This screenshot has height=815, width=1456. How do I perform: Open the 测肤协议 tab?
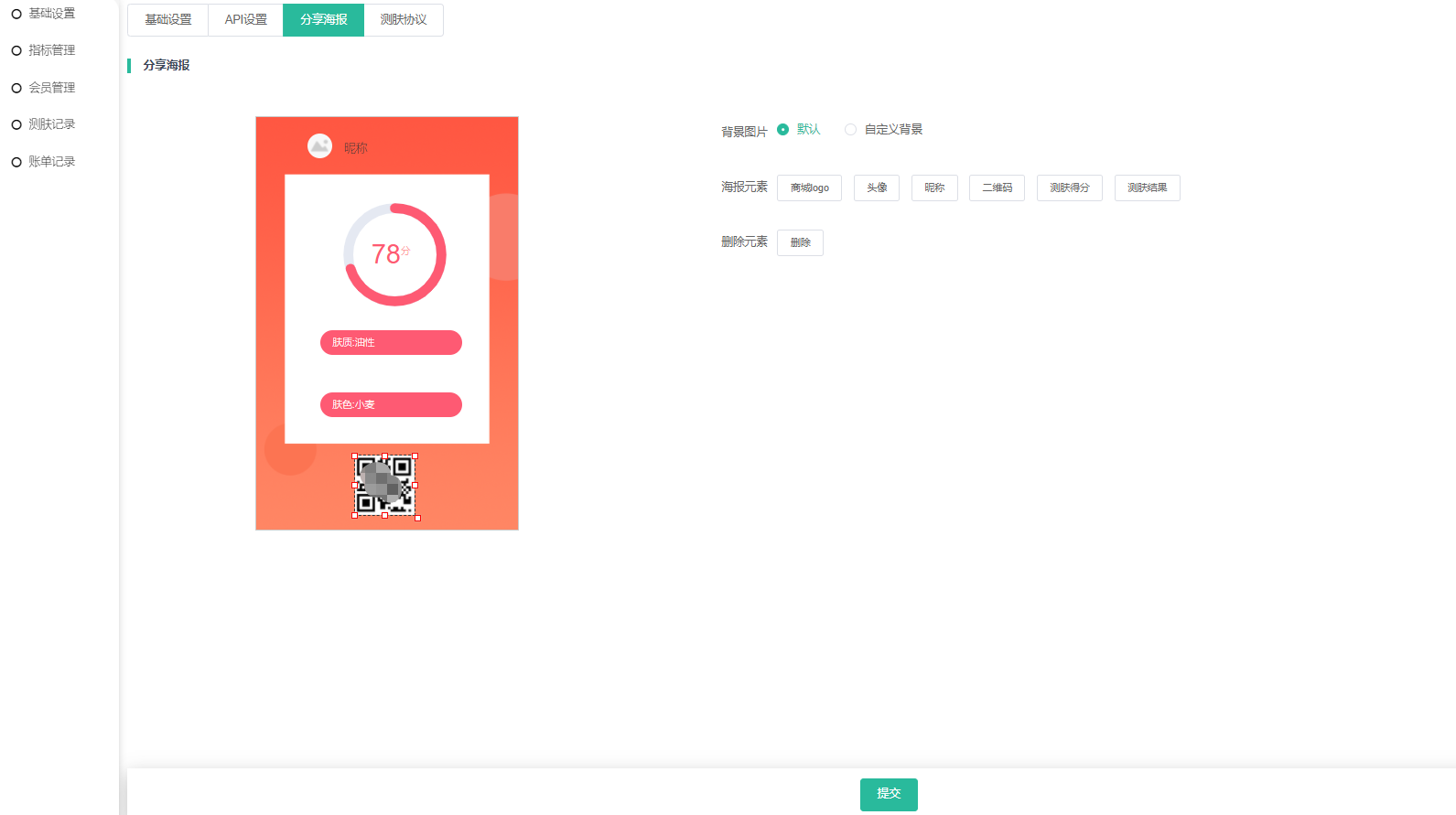[x=404, y=20]
